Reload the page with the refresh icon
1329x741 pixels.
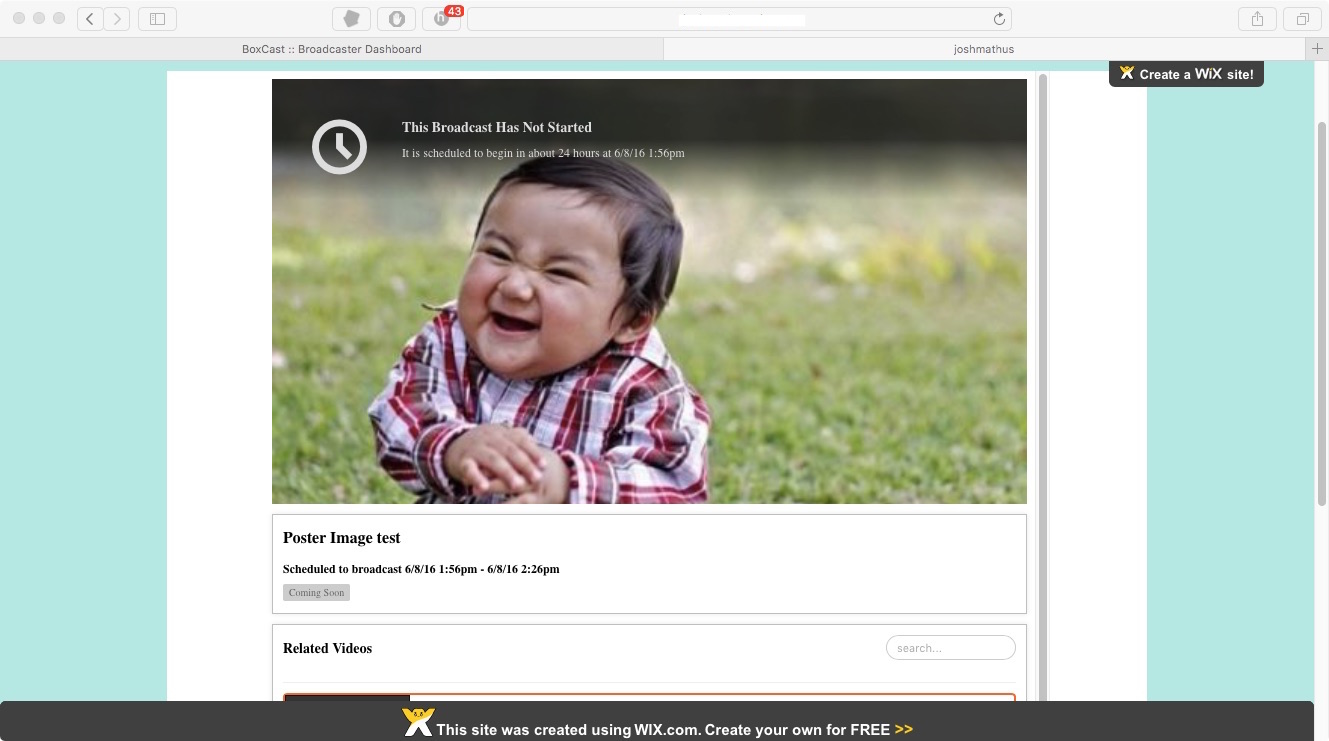pyautogui.click(x=998, y=19)
